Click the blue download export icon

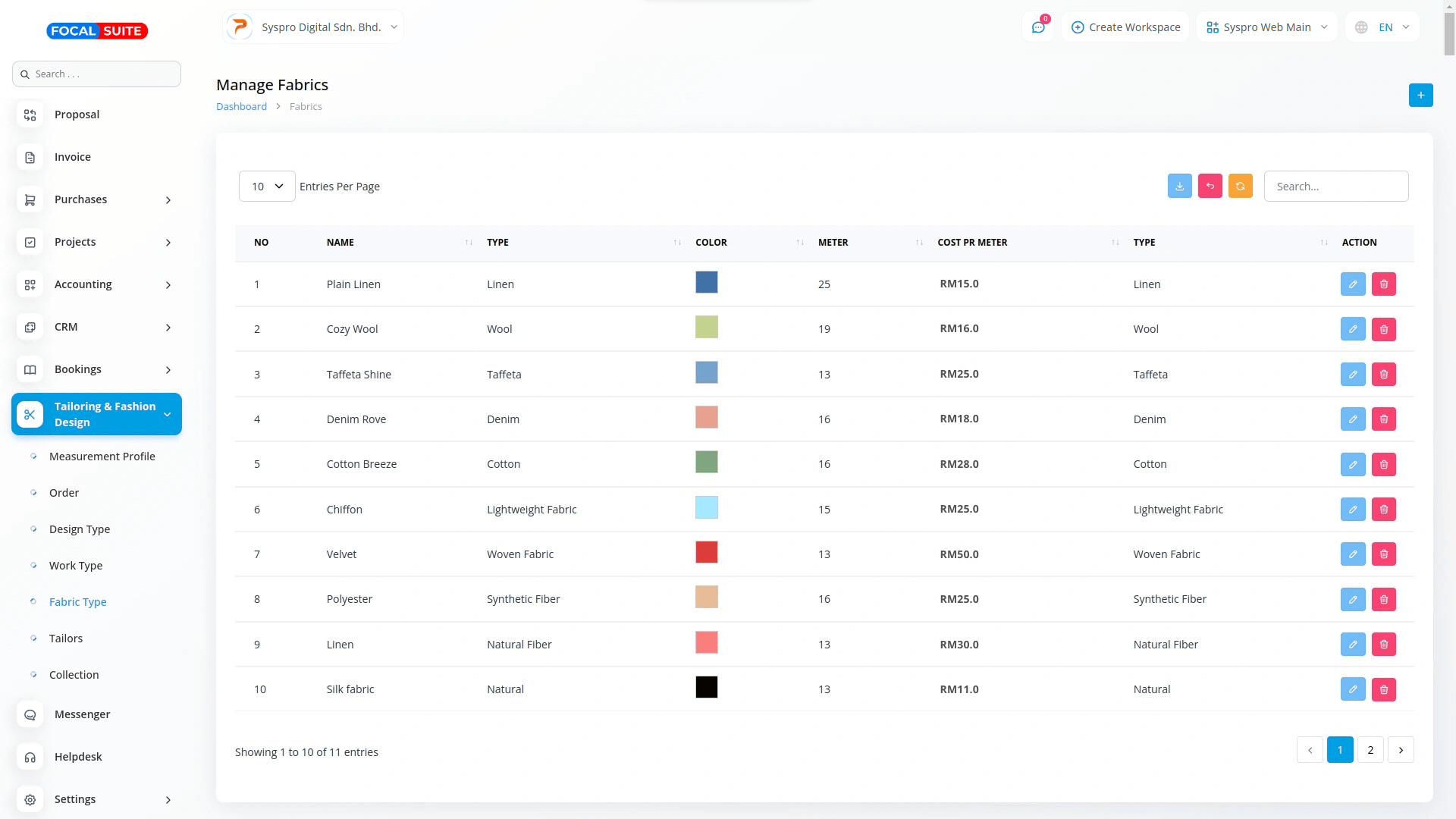click(1179, 186)
